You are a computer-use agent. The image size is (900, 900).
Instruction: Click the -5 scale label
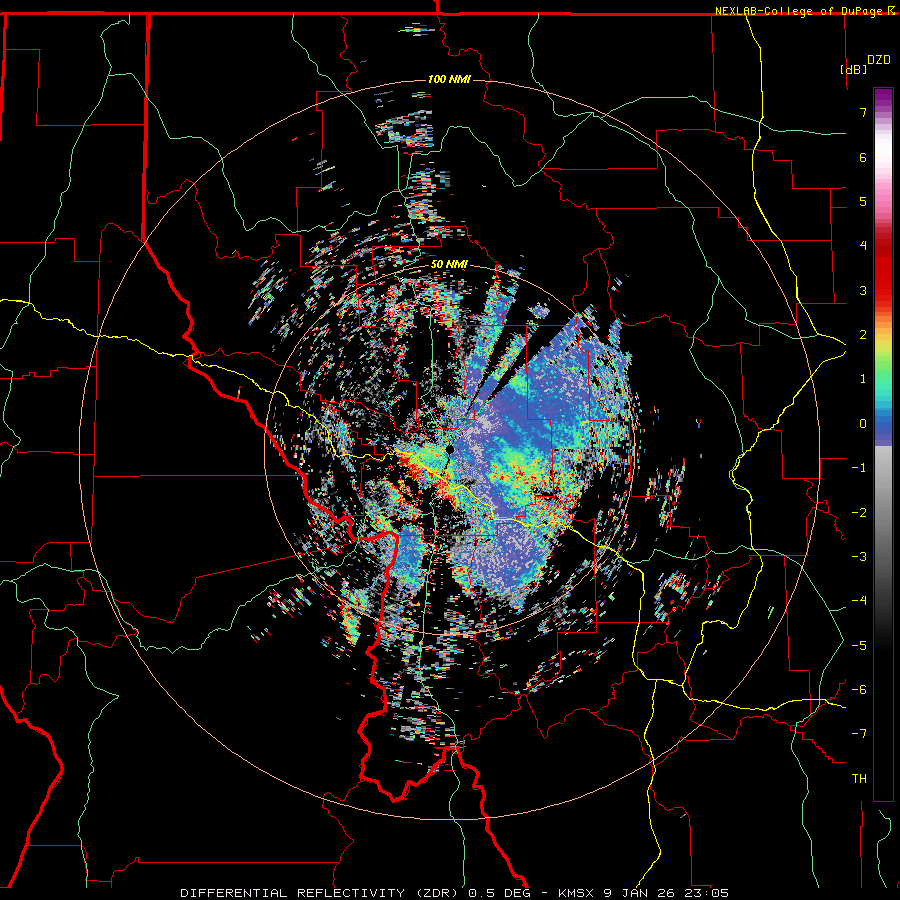coord(859,646)
